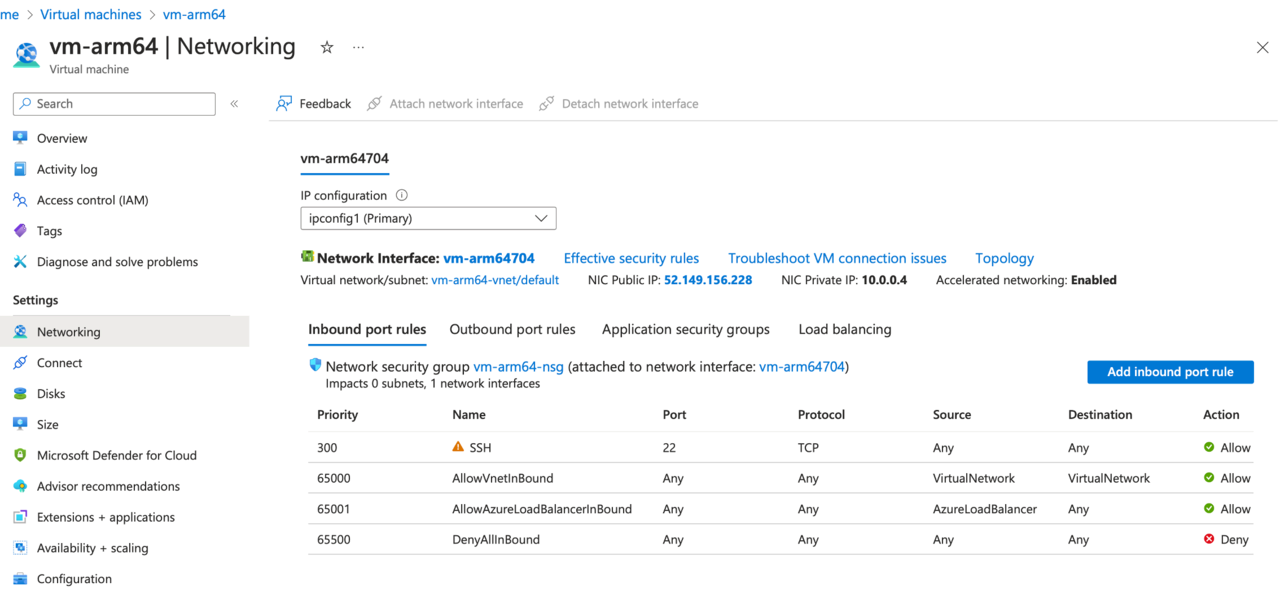
Task: Switch to Outbound port rules tab
Action: 512,329
